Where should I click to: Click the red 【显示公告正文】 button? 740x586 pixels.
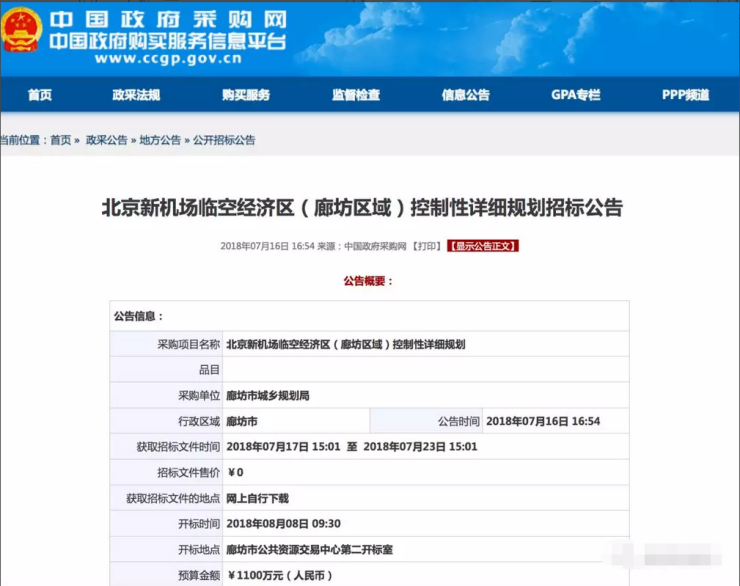pos(483,246)
